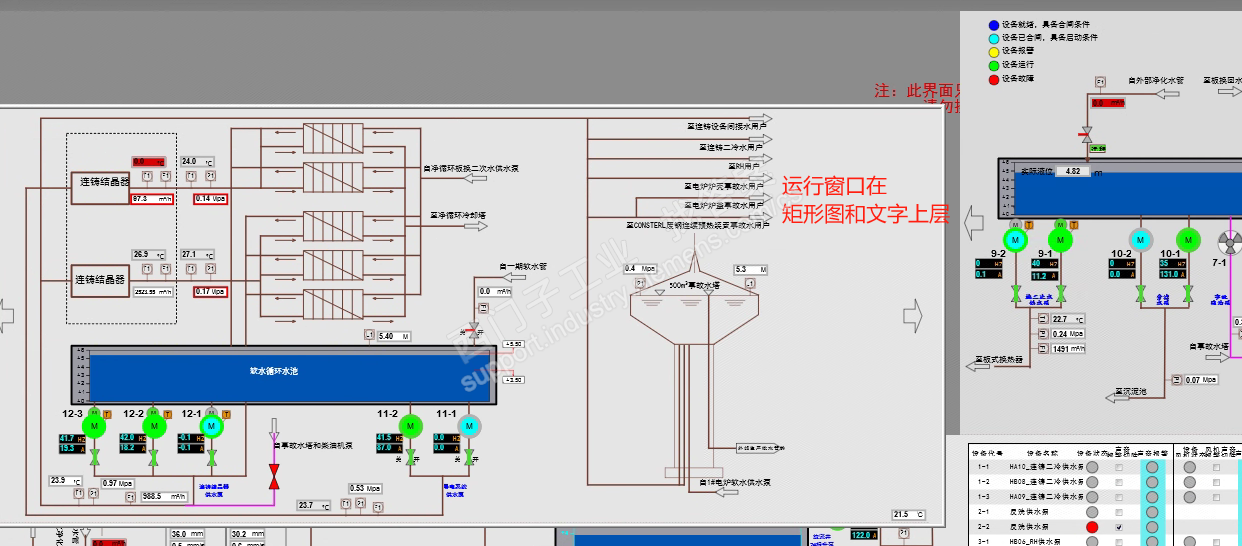Click the 4.82 m level value field
1242x546 pixels.
click(x=1072, y=171)
